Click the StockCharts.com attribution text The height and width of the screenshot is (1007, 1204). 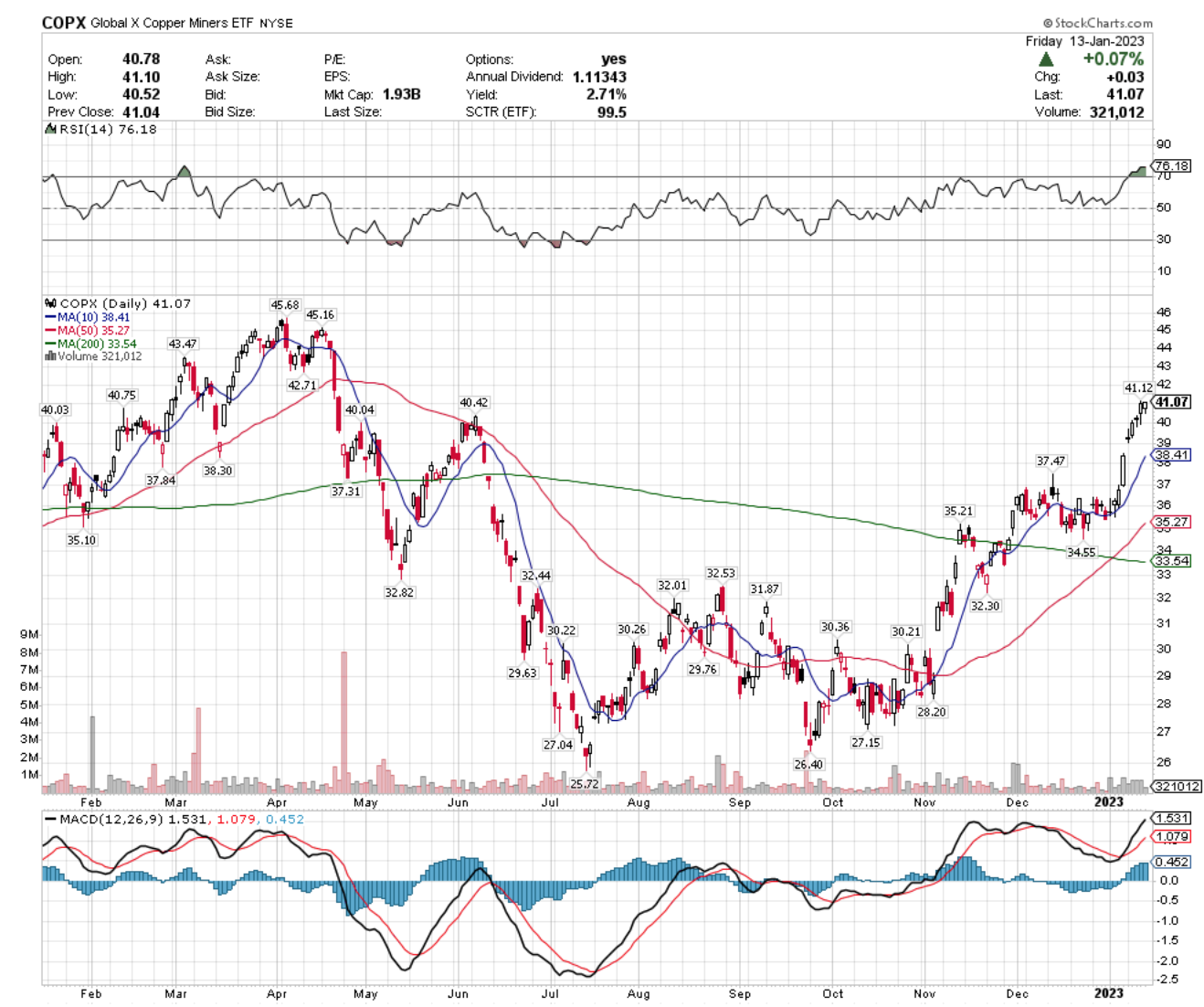[1097, 23]
